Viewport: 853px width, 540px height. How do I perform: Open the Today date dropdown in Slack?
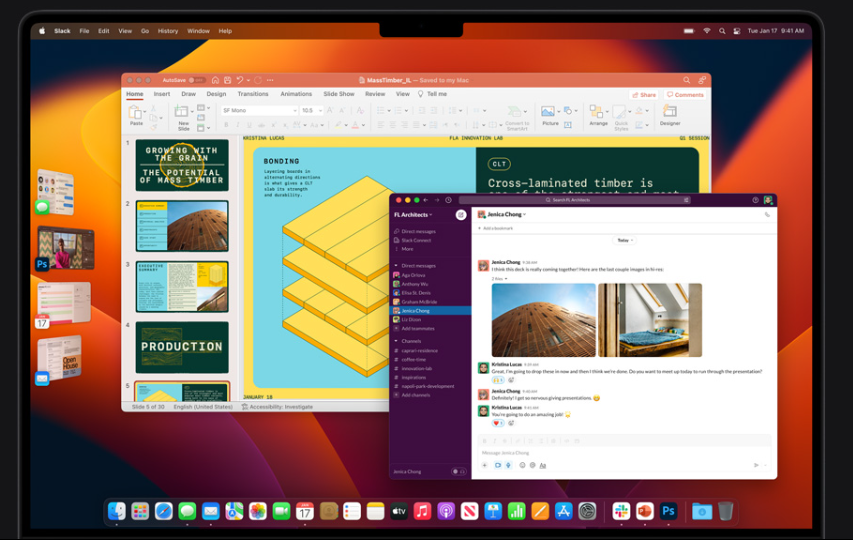pyautogui.click(x=625, y=240)
